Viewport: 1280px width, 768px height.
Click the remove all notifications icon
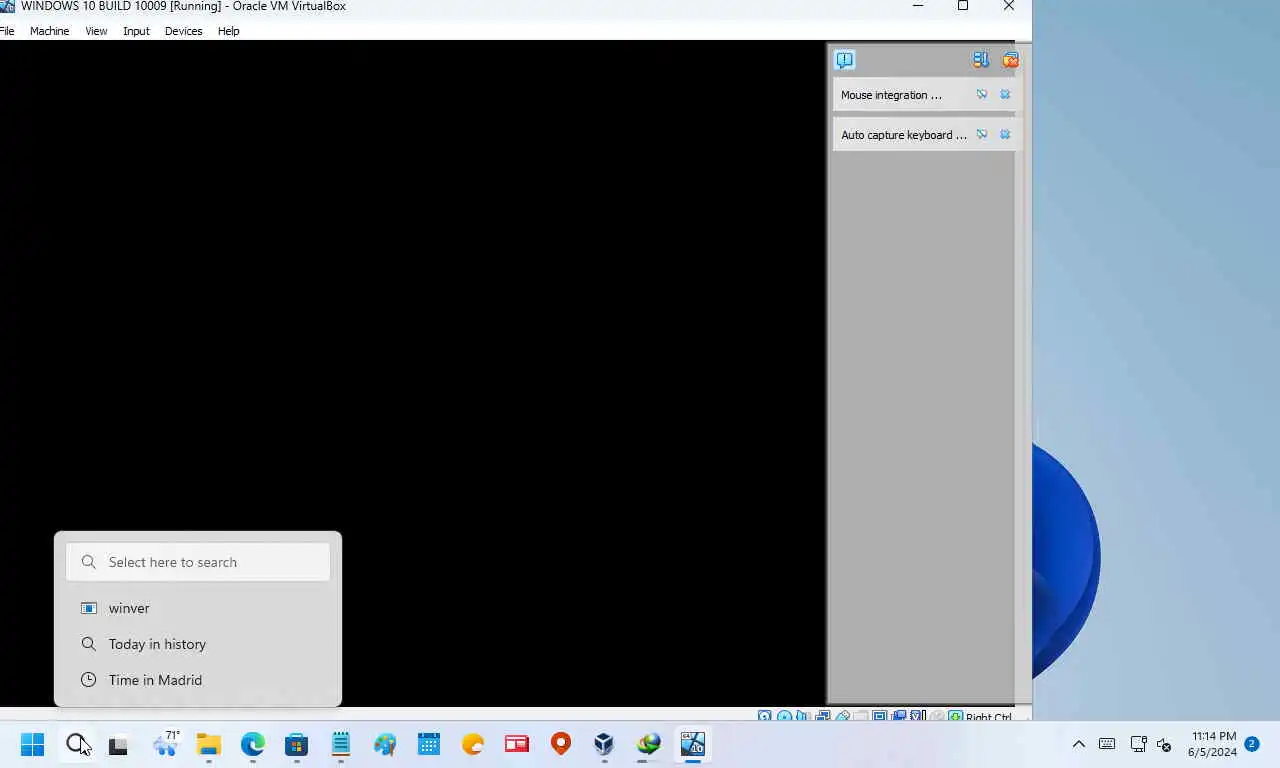click(x=1010, y=60)
